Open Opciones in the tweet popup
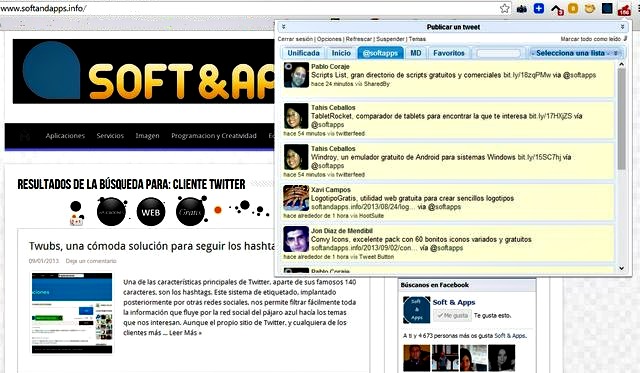This screenshot has width=640, height=373. (329, 39)
